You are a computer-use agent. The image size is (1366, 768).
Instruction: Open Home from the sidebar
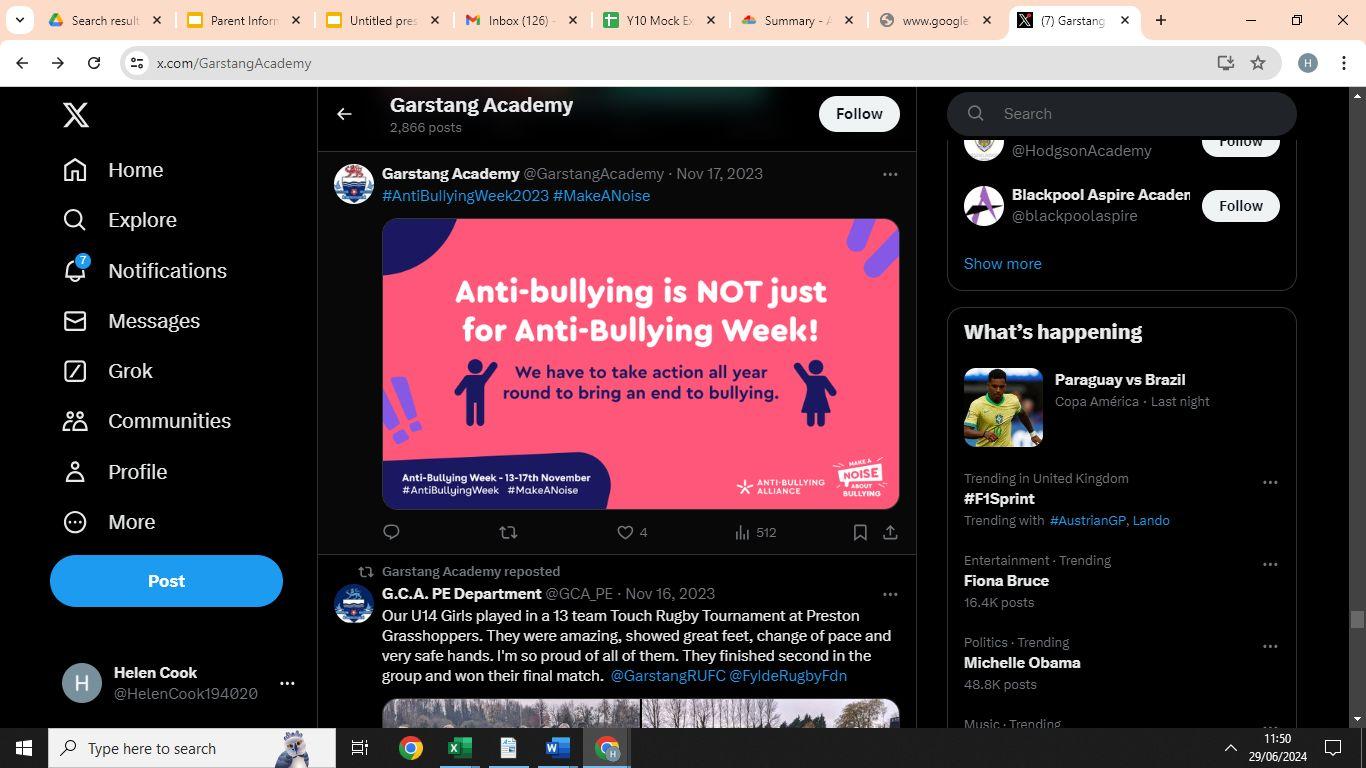[x=113, y=170]
